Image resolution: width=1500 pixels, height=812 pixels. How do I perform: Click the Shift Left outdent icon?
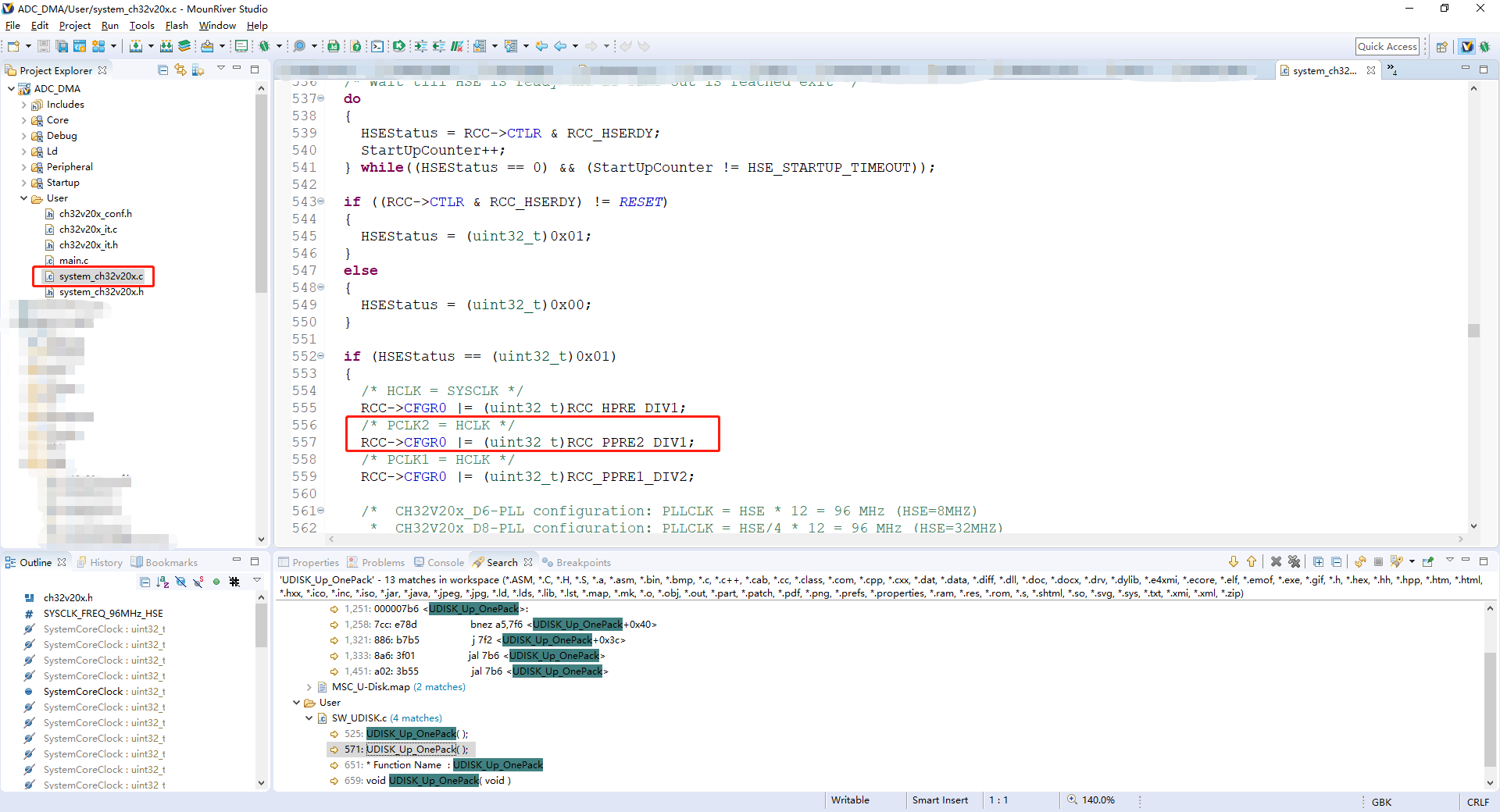pyautogui.click(x=438, y=46)
